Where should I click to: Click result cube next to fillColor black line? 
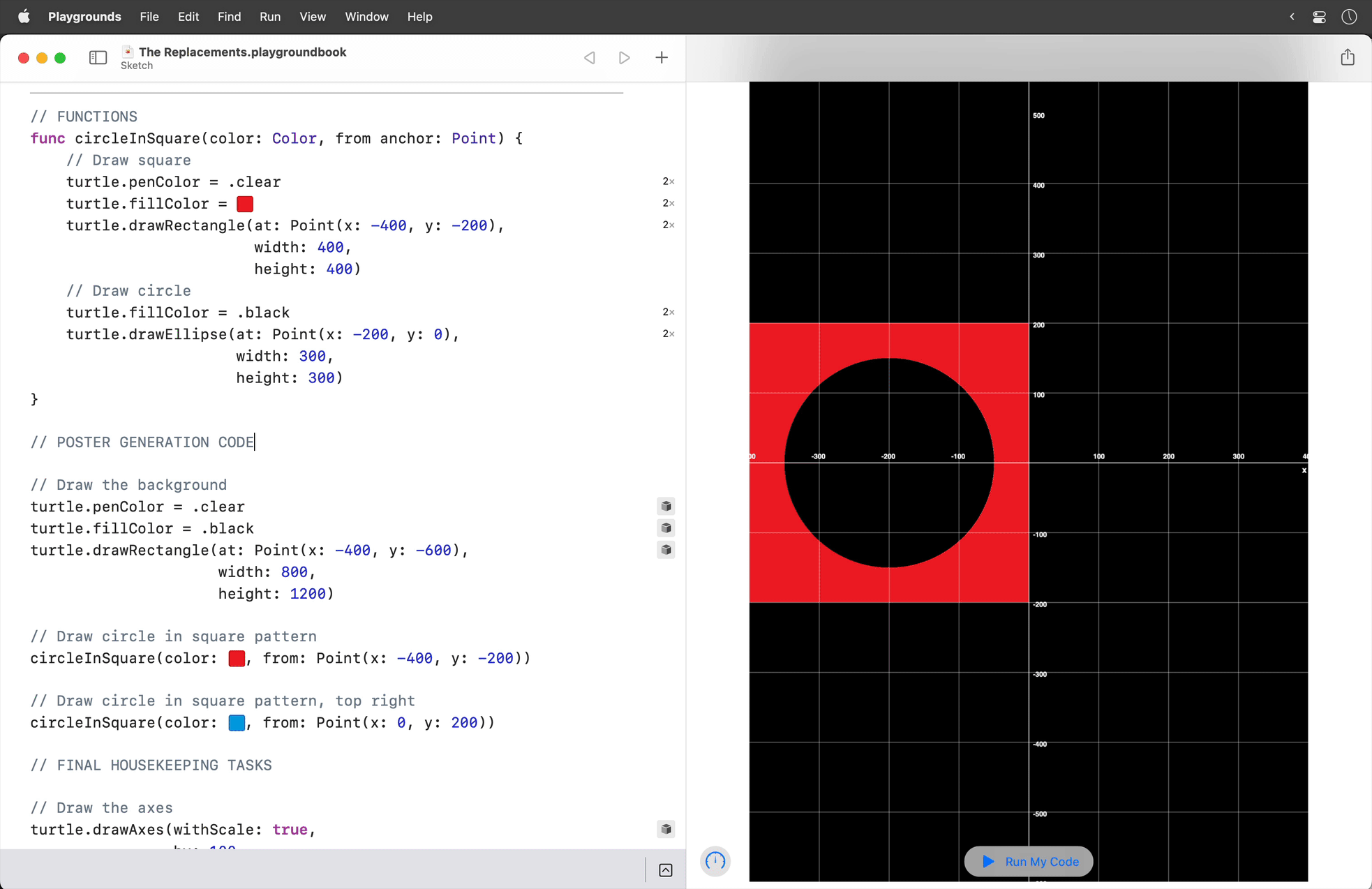[x=666, y=528]
